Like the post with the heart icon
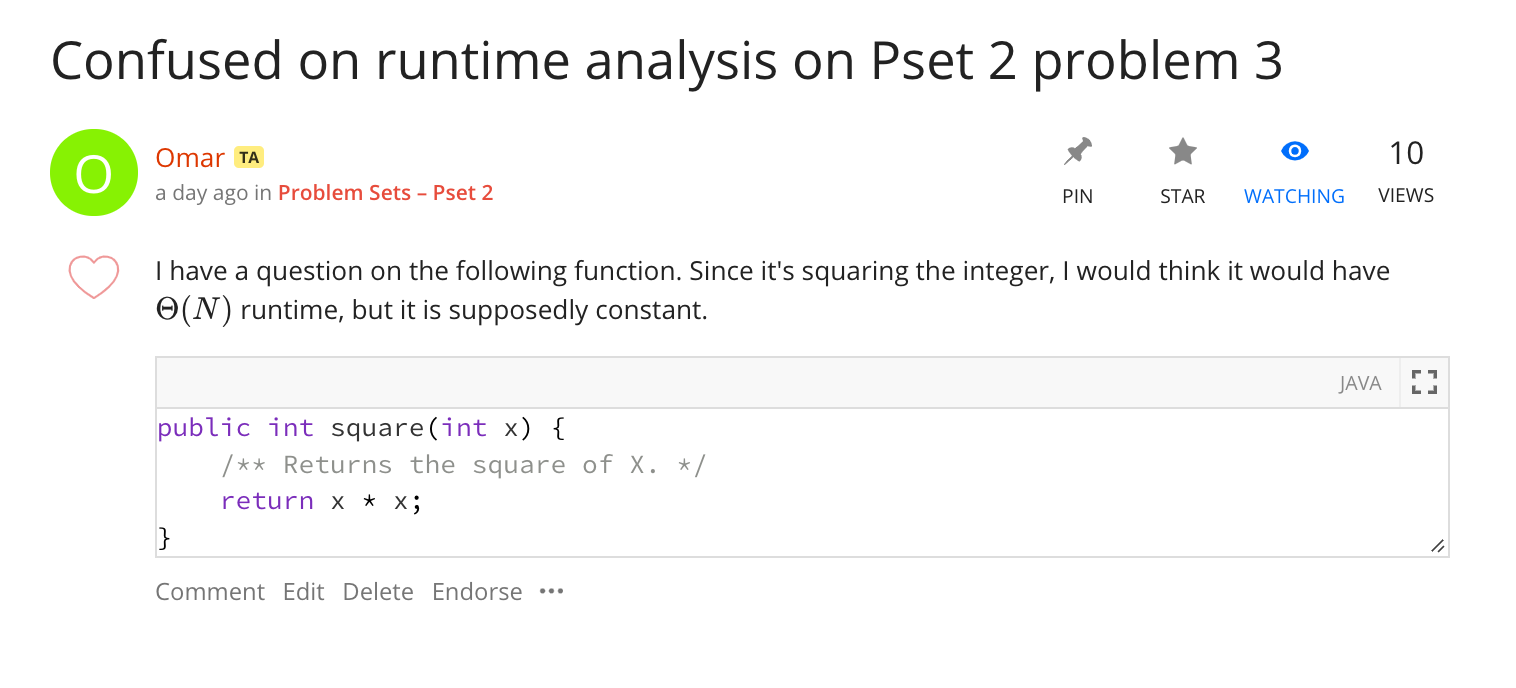 pos(93,276)
